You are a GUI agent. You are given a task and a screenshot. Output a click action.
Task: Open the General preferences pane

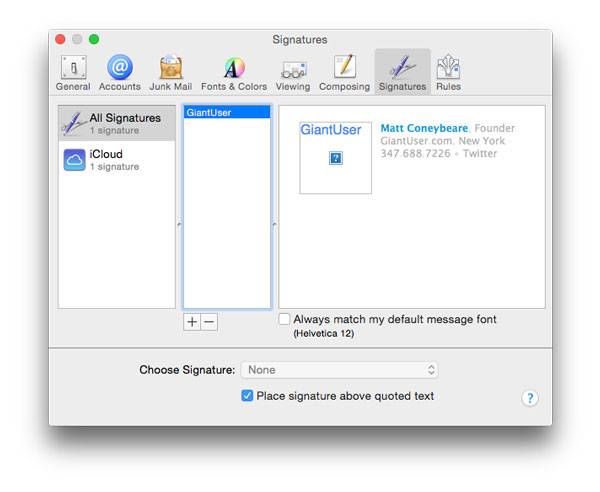point(73,72)
